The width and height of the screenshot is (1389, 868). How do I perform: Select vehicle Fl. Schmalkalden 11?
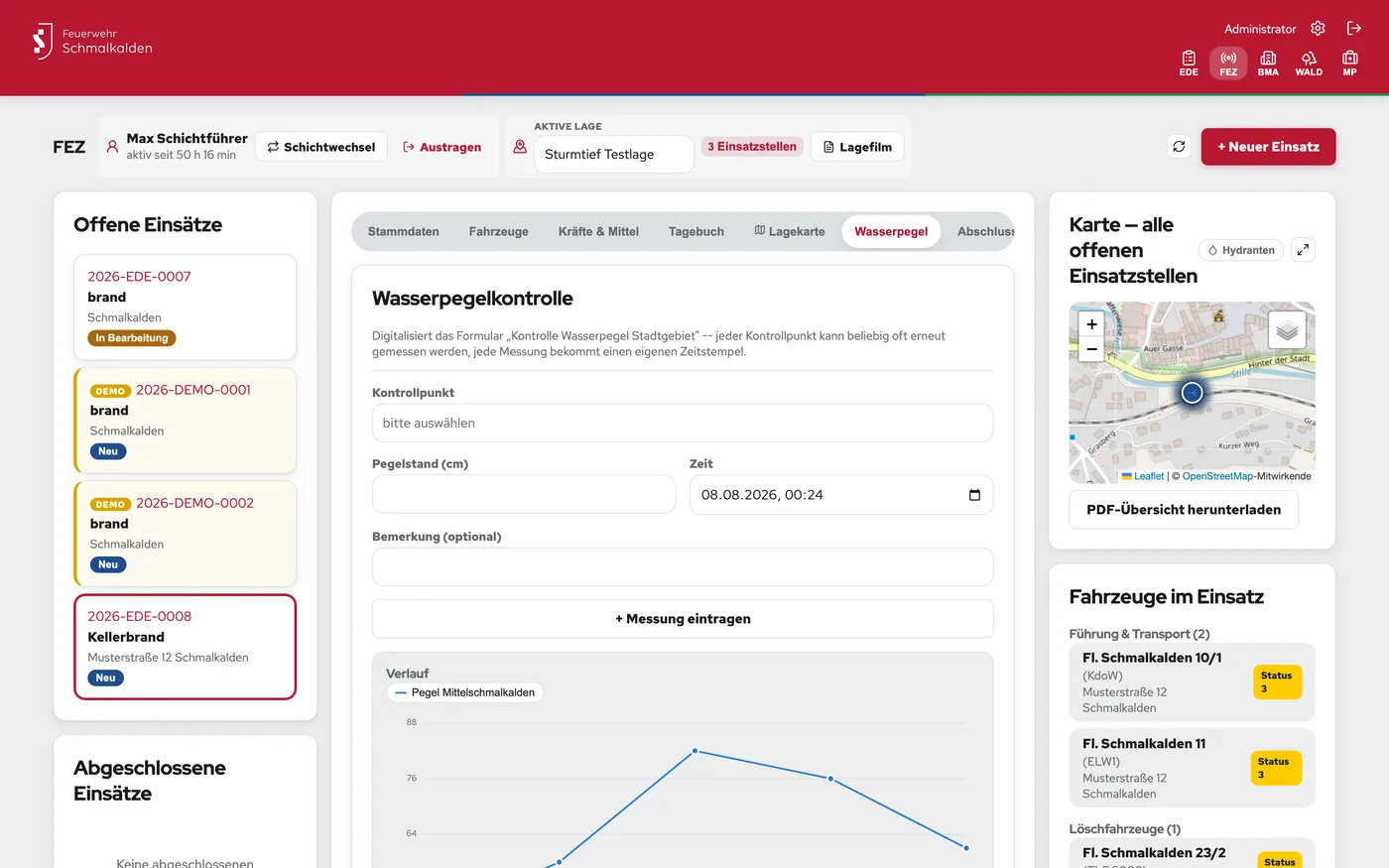click(1192, 769)
